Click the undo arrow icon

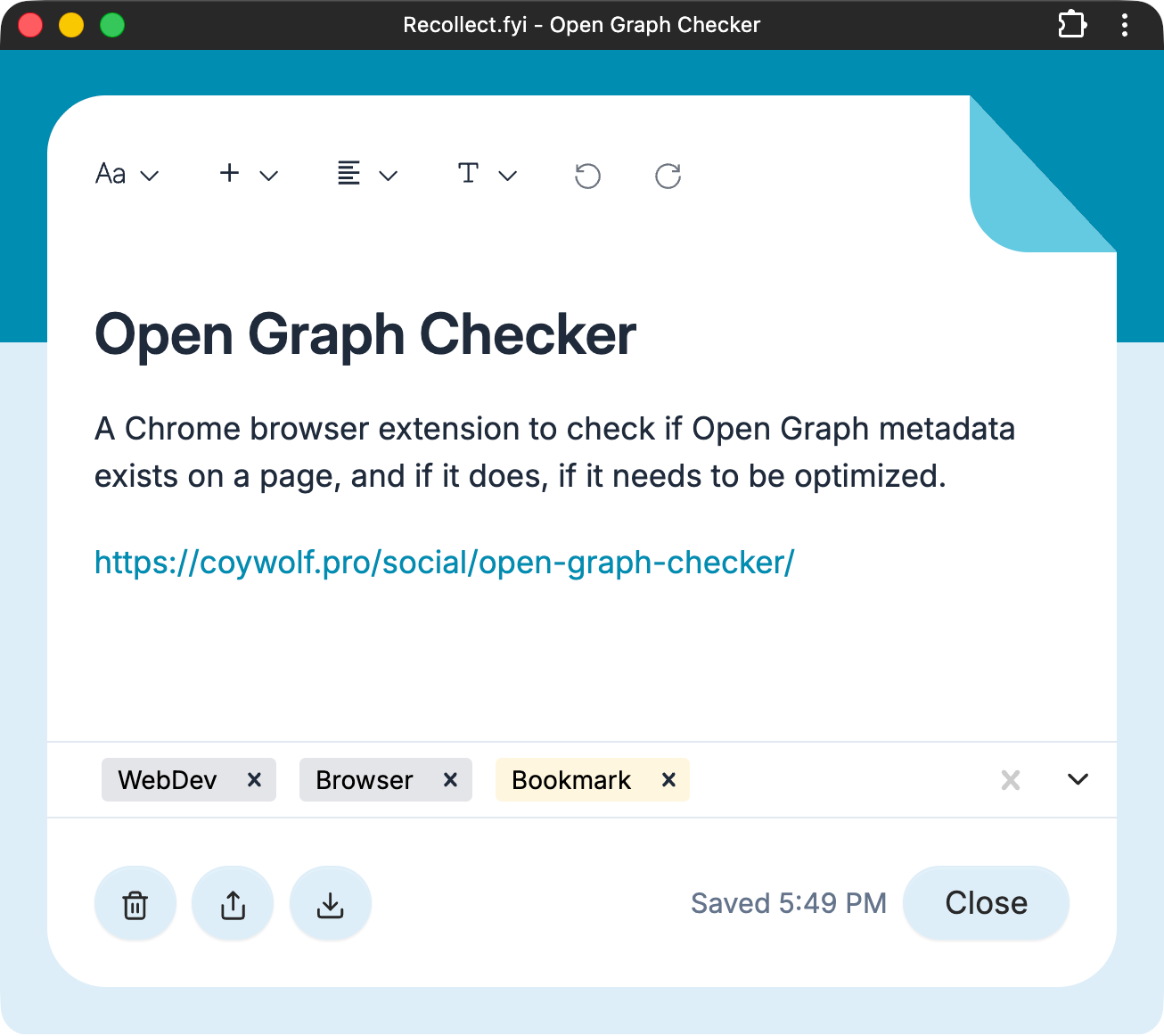coord(587,176)
